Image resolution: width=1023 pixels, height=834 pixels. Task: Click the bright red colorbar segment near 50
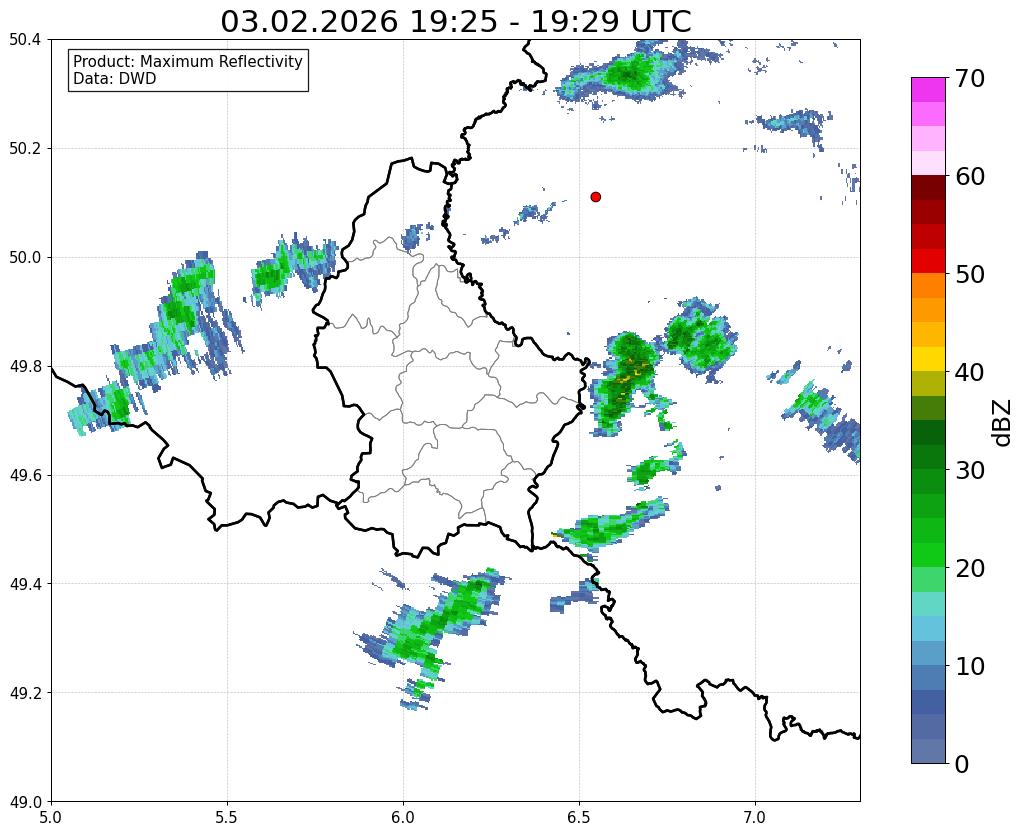click(x=928, y=261)
